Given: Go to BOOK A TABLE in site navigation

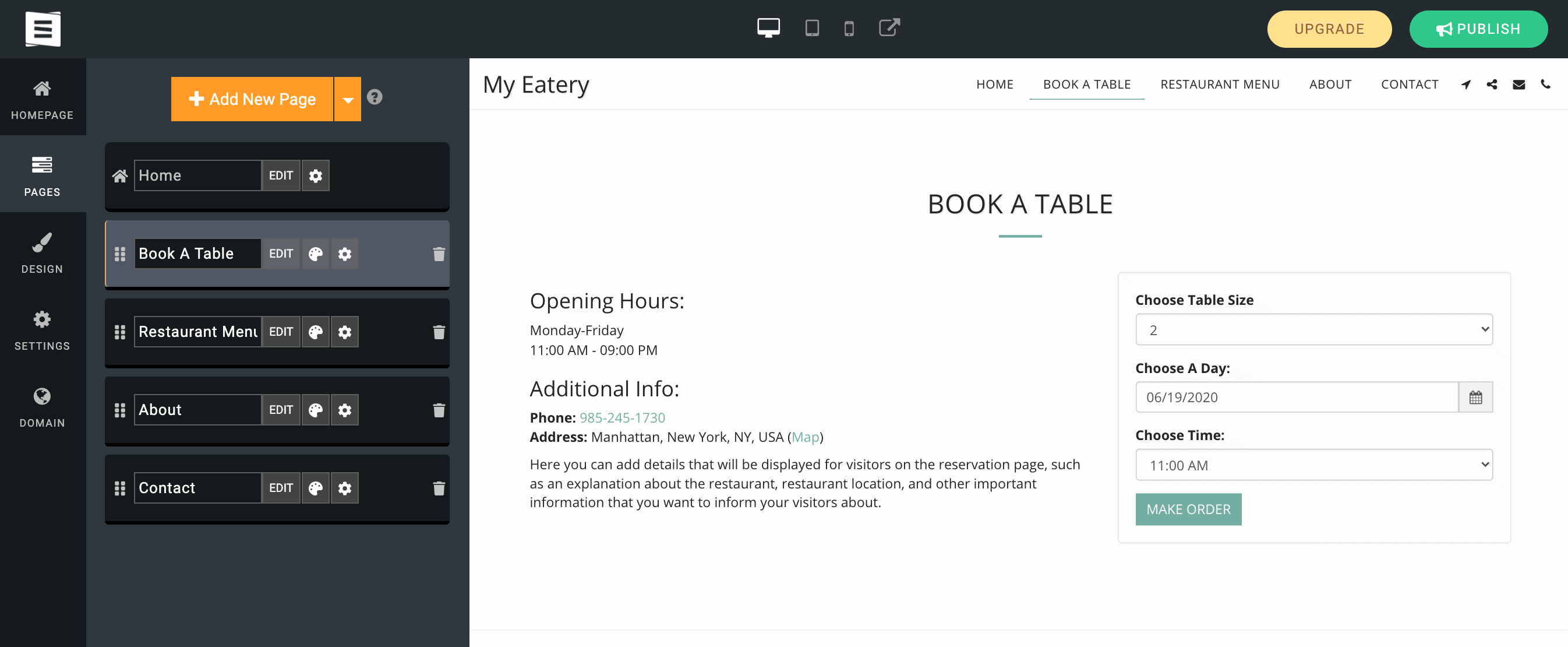Looking at the screenshot, I should pyautogui.click(x=1086, y=85).
